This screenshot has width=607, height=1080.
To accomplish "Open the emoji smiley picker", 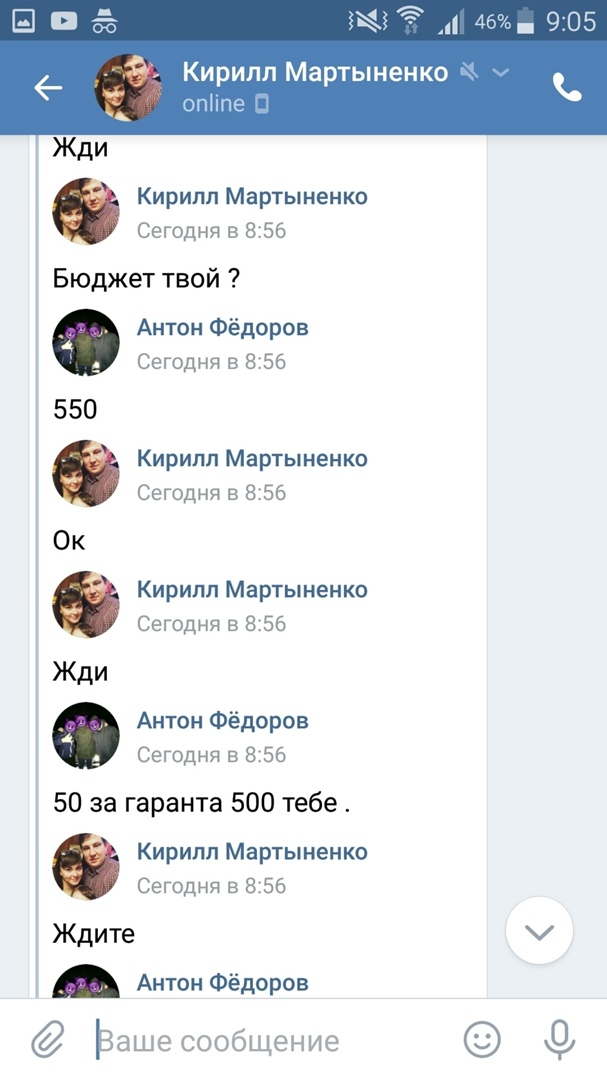I will coord(482,1040).
